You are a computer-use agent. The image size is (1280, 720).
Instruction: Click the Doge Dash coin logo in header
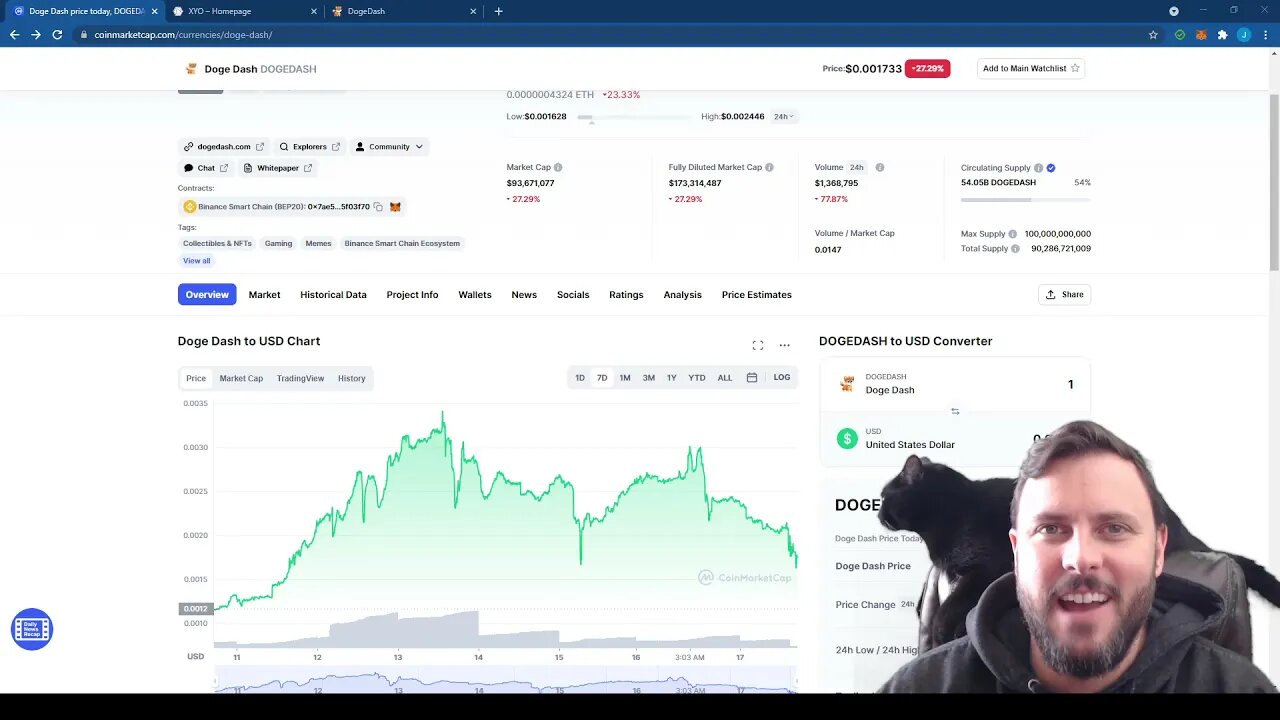[x=191, y=69]
